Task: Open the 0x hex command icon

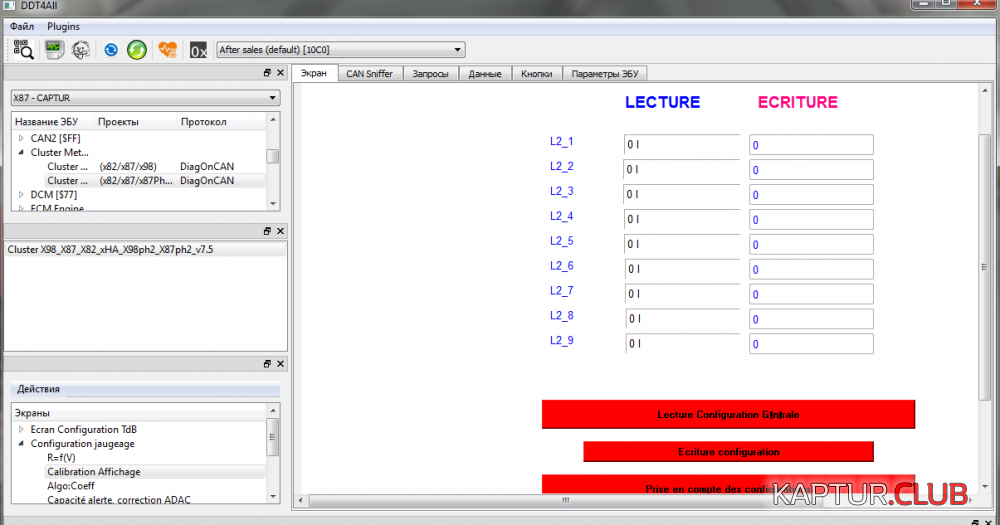Action: [x=198, y=50]
